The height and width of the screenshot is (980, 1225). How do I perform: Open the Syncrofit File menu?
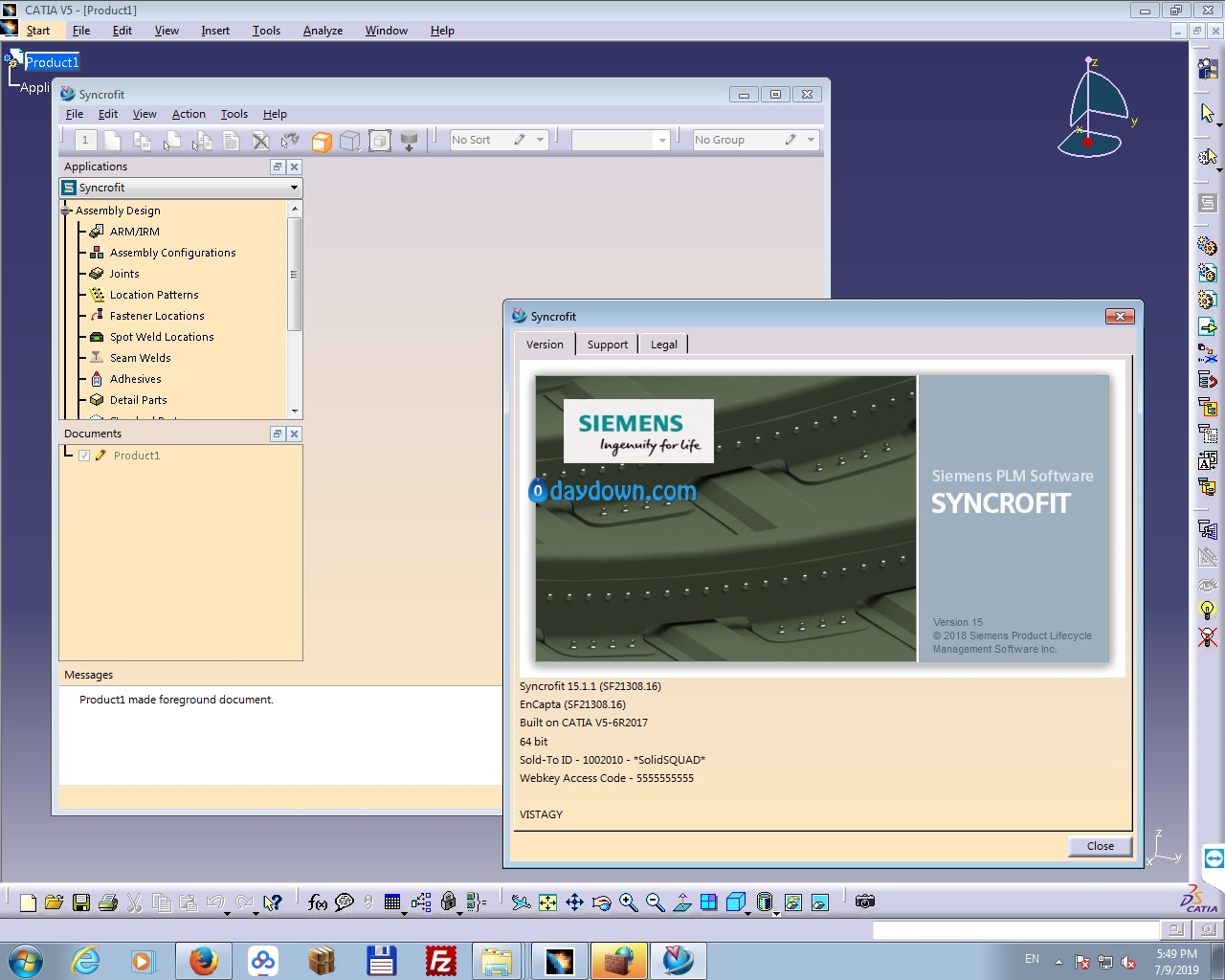75,114
